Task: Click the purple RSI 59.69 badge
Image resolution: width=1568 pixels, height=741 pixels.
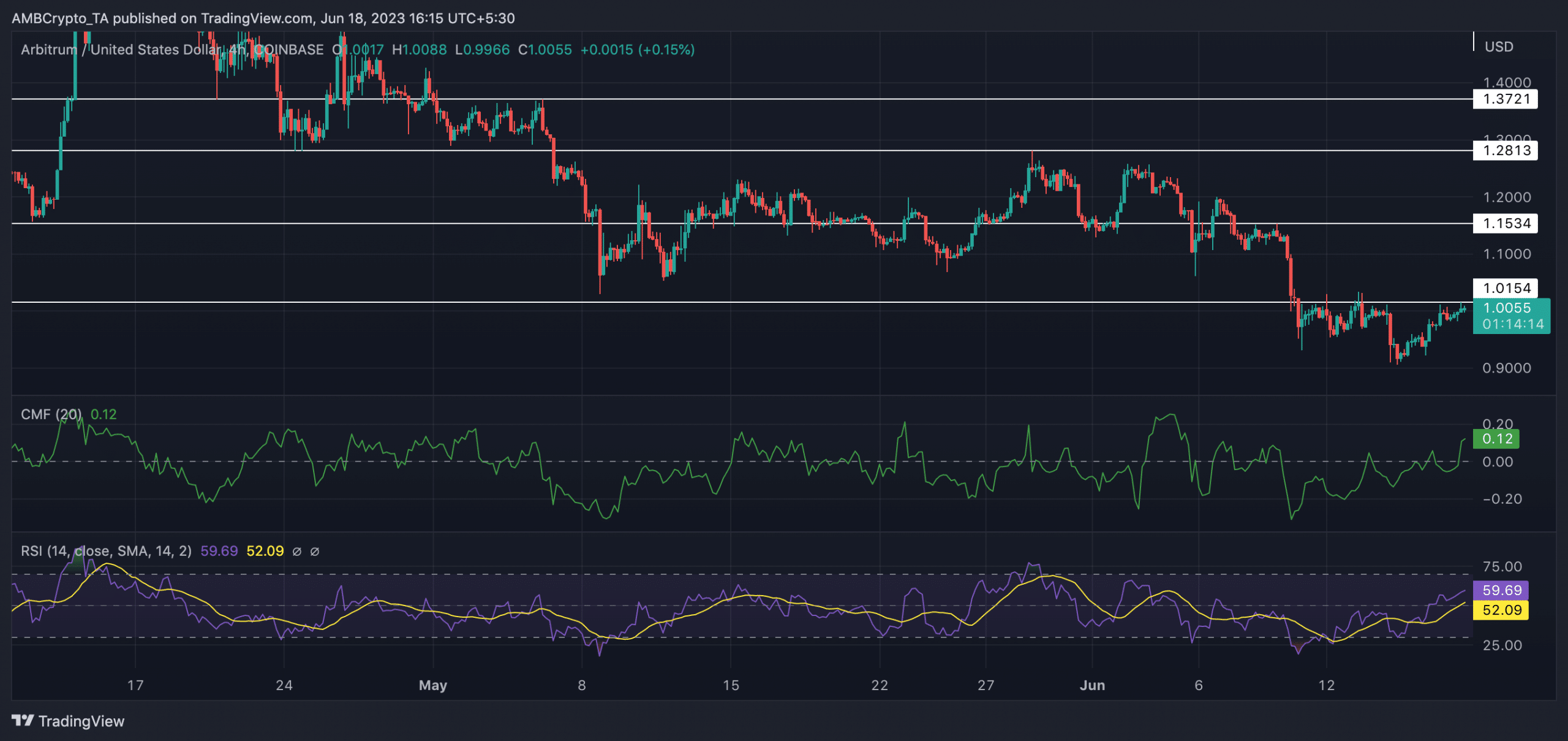Action: point(1501,590)
